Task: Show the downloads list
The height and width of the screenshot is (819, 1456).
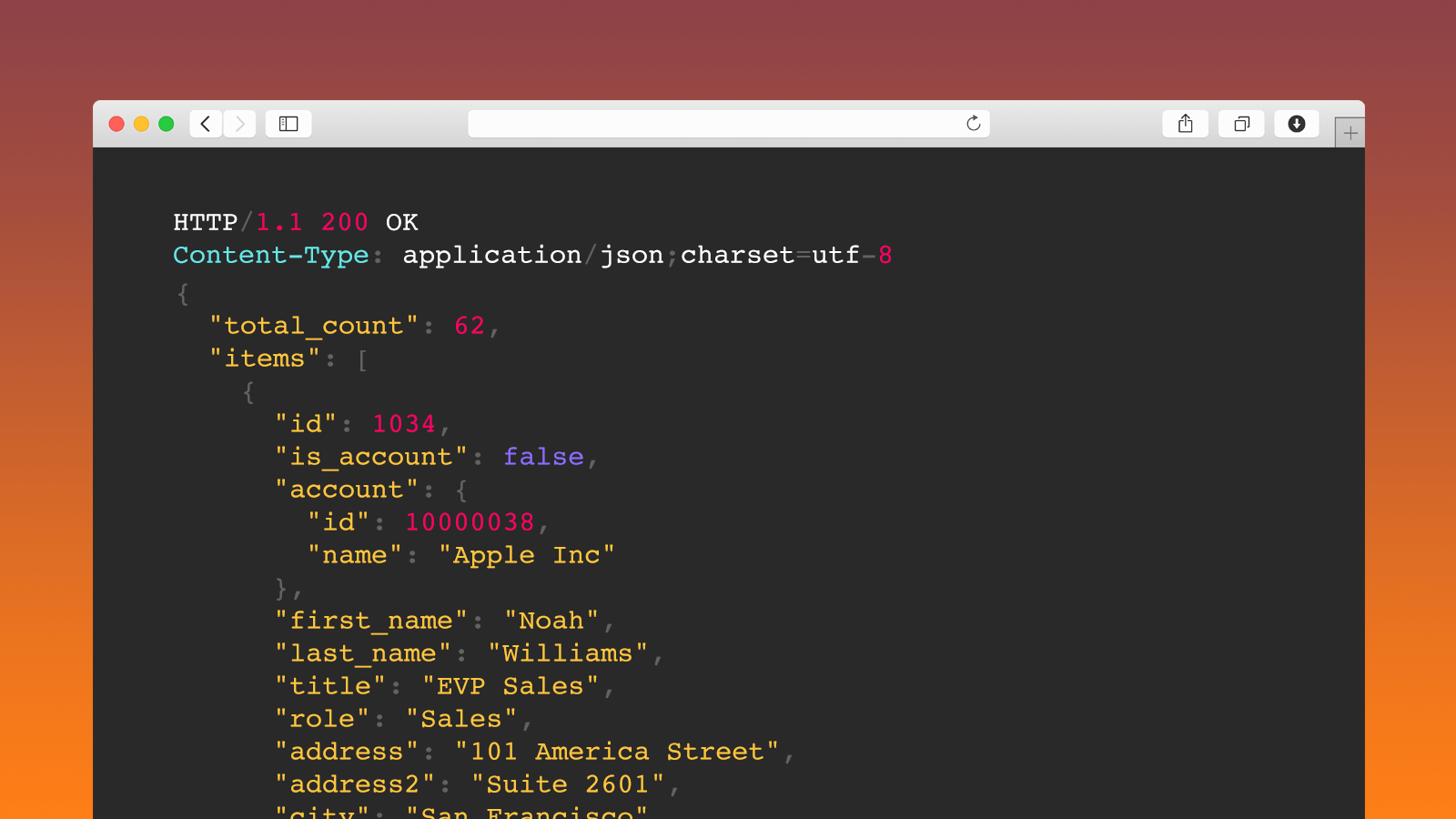Action: [x=1297, y=124]
